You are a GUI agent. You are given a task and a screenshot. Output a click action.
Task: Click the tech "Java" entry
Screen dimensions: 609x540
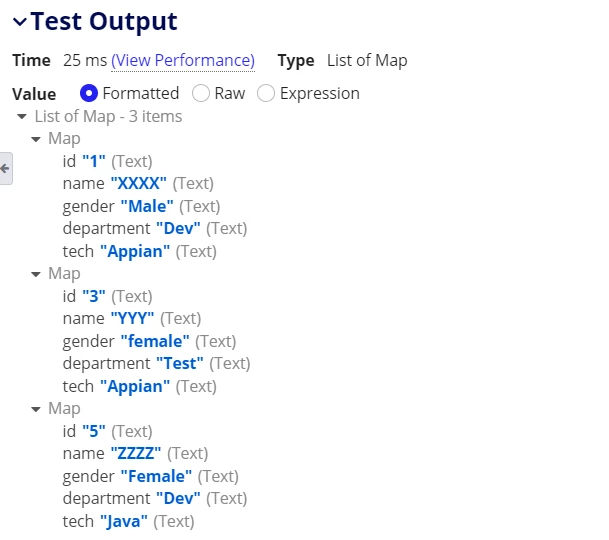[x=129, y=521]
